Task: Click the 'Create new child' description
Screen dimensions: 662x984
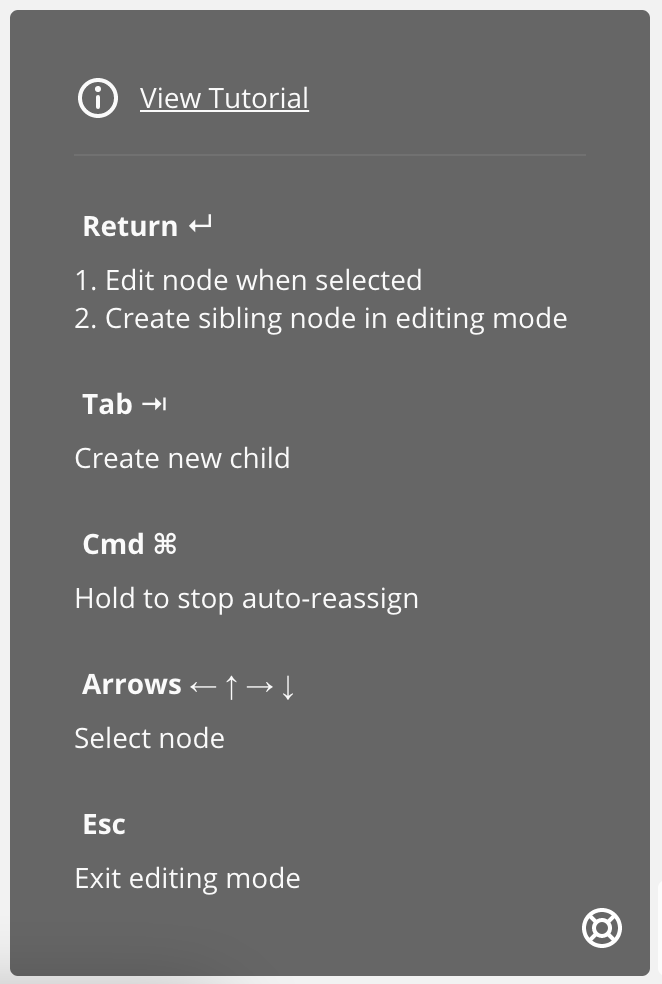Action: tap(182, 458)
